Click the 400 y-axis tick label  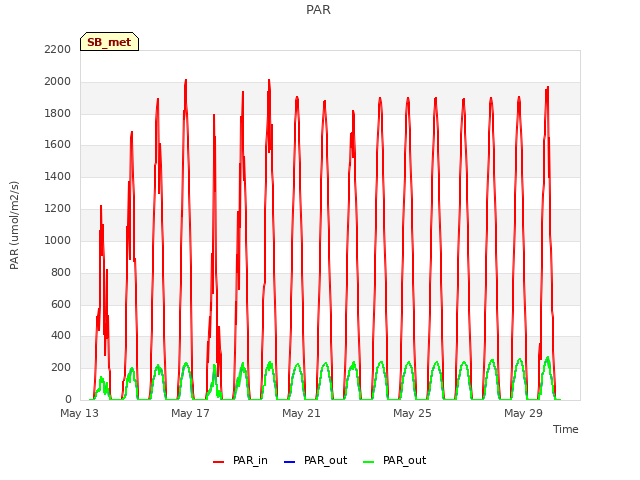61,336
